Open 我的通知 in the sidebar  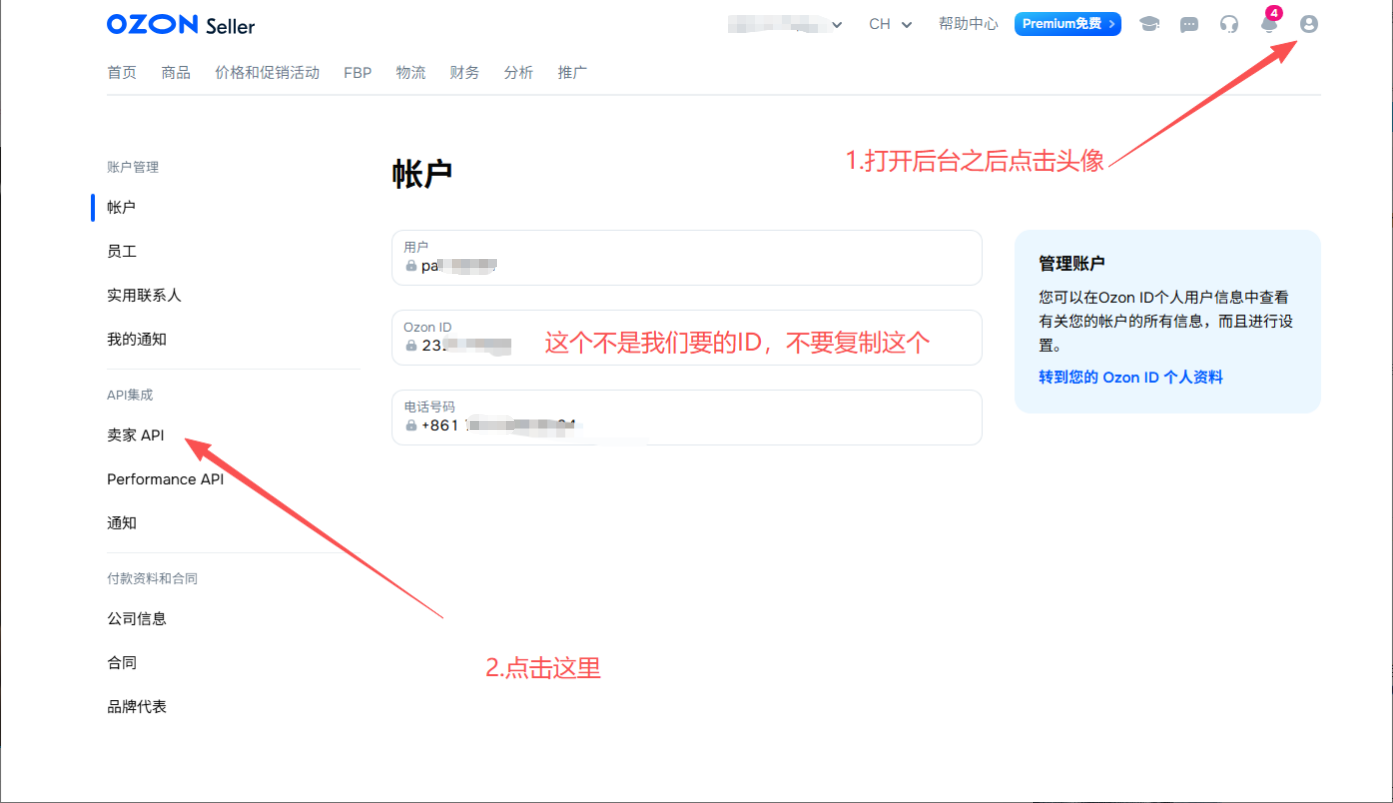click(x=137, y=339)
